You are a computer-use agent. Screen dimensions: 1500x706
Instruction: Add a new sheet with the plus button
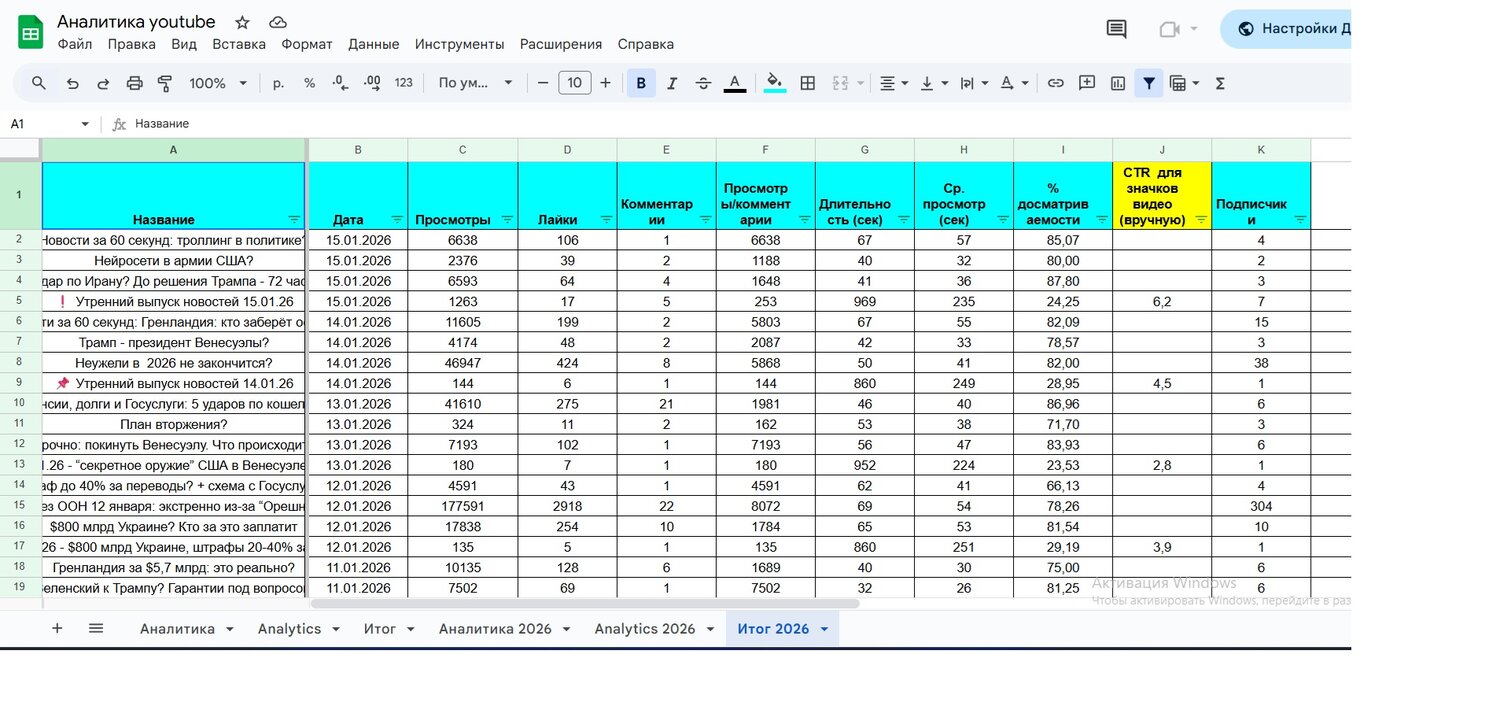[x=57, y=628]
